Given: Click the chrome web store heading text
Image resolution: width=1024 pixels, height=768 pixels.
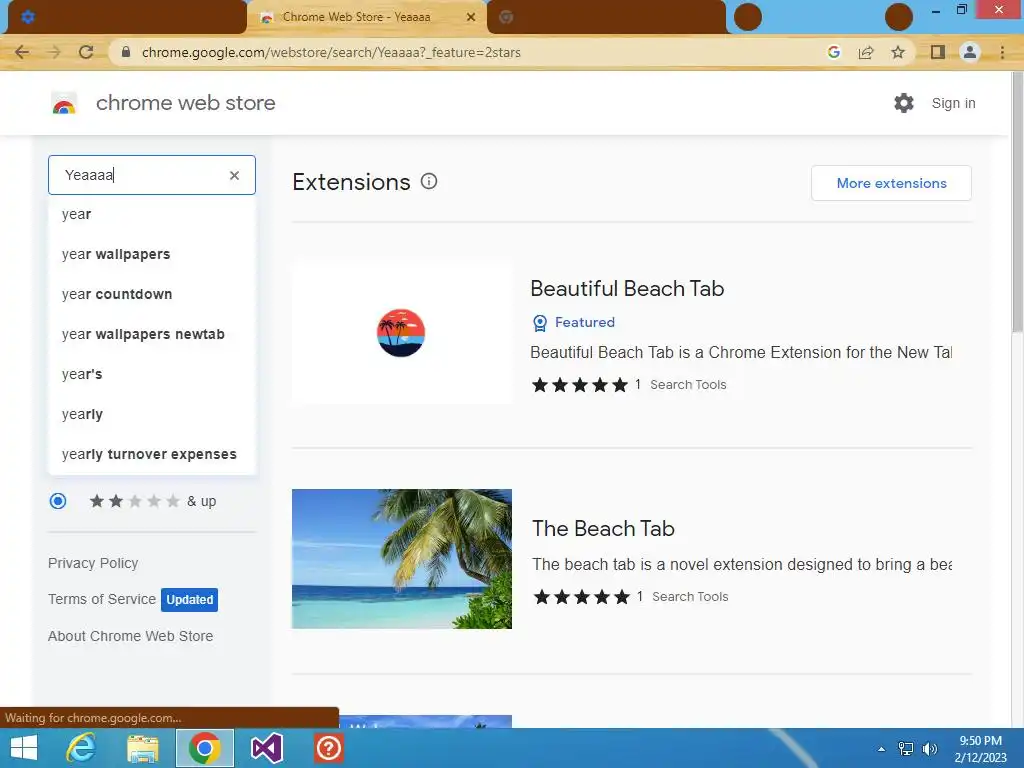Looking at the screenshot, I should 185,103.
